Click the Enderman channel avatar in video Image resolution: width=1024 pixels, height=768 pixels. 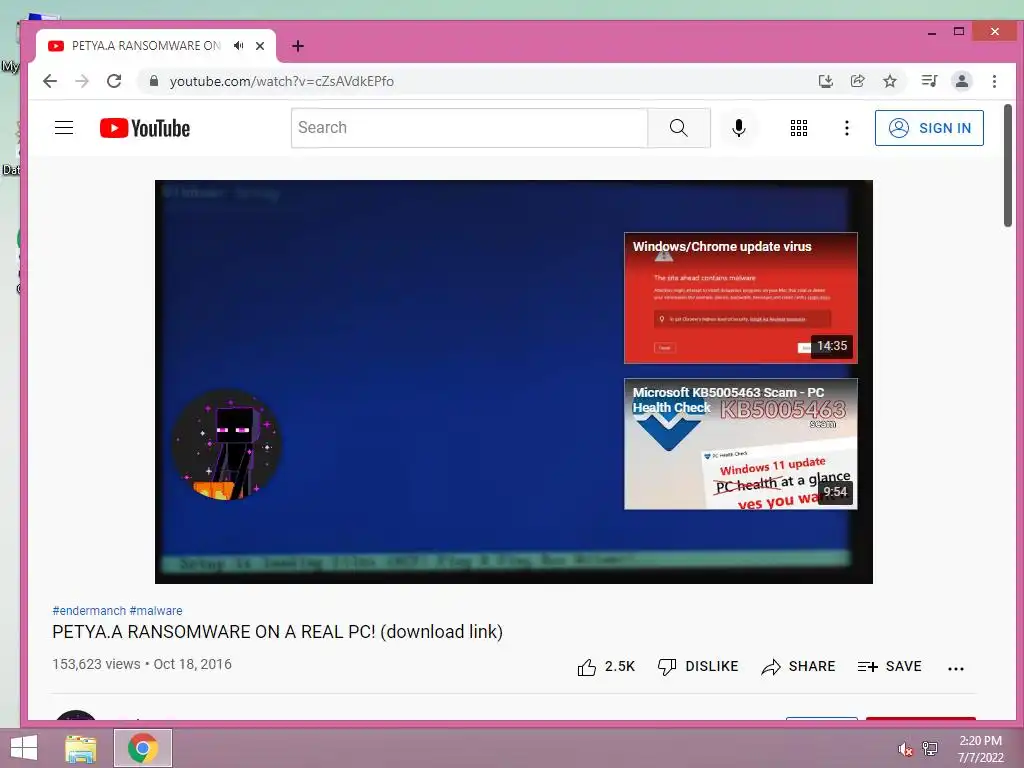click(227, 445)
